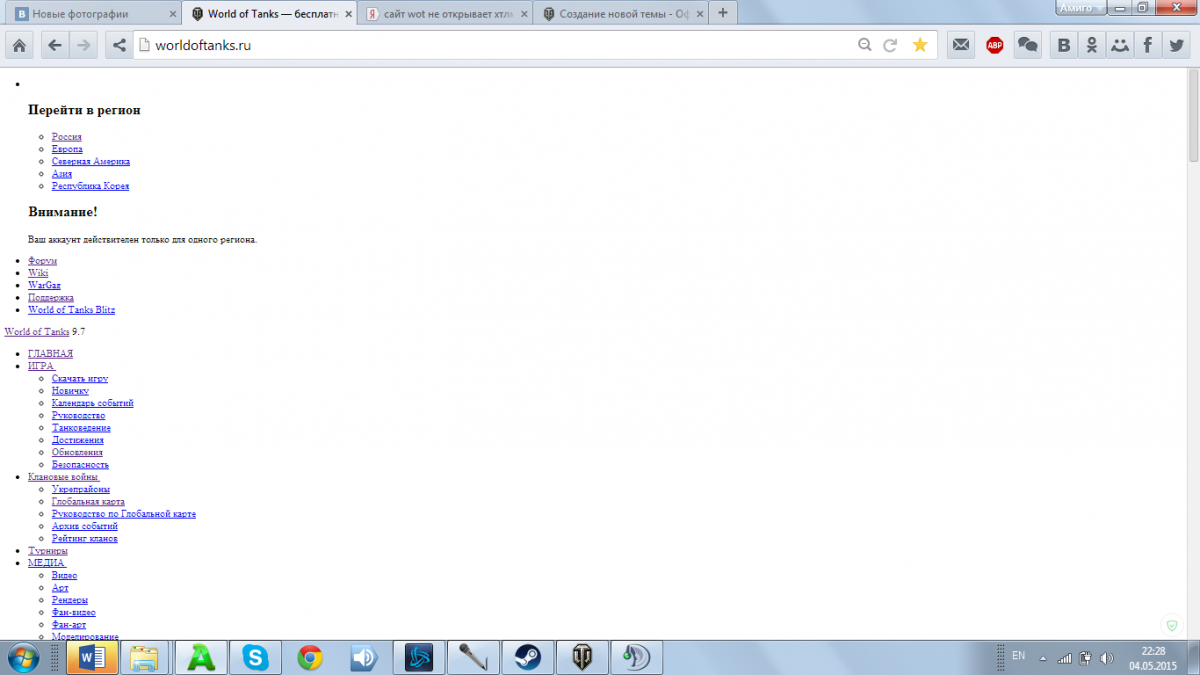Open the Северная Америка region link
This screenshot has width=1200, height=675.
click(91, 161)
